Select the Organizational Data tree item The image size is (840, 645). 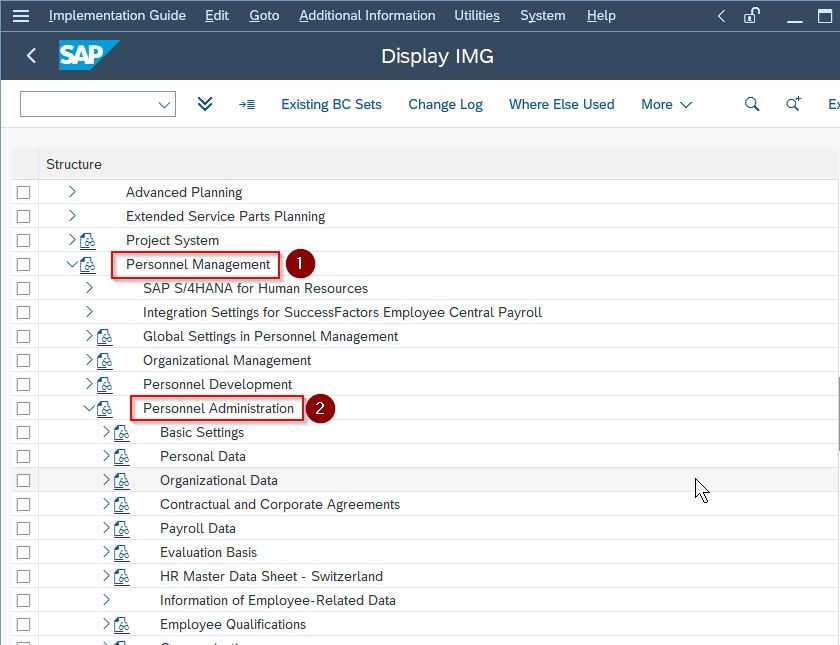click(219, 481)
